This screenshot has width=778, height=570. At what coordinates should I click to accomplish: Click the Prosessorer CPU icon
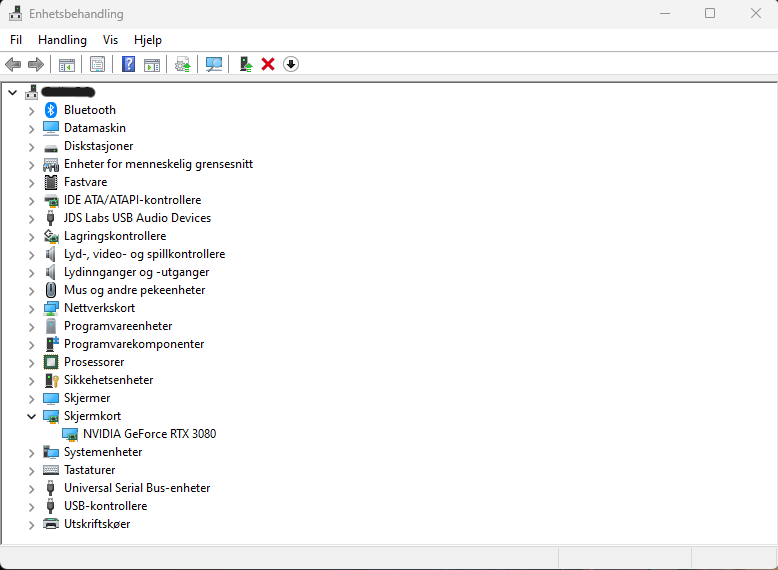[51, 362]
